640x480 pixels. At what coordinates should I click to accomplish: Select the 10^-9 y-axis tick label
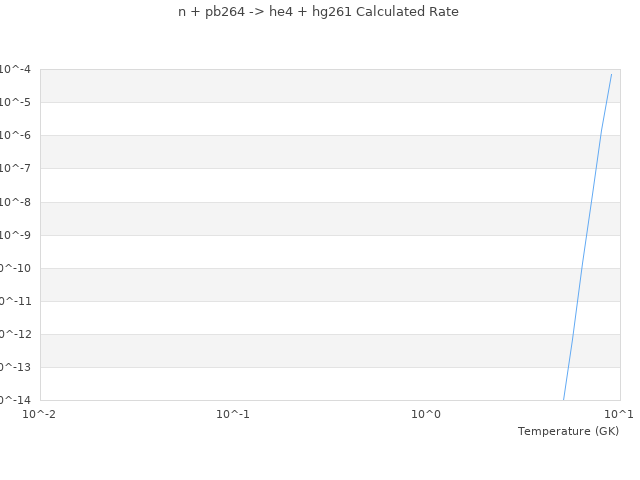(16, 235)
